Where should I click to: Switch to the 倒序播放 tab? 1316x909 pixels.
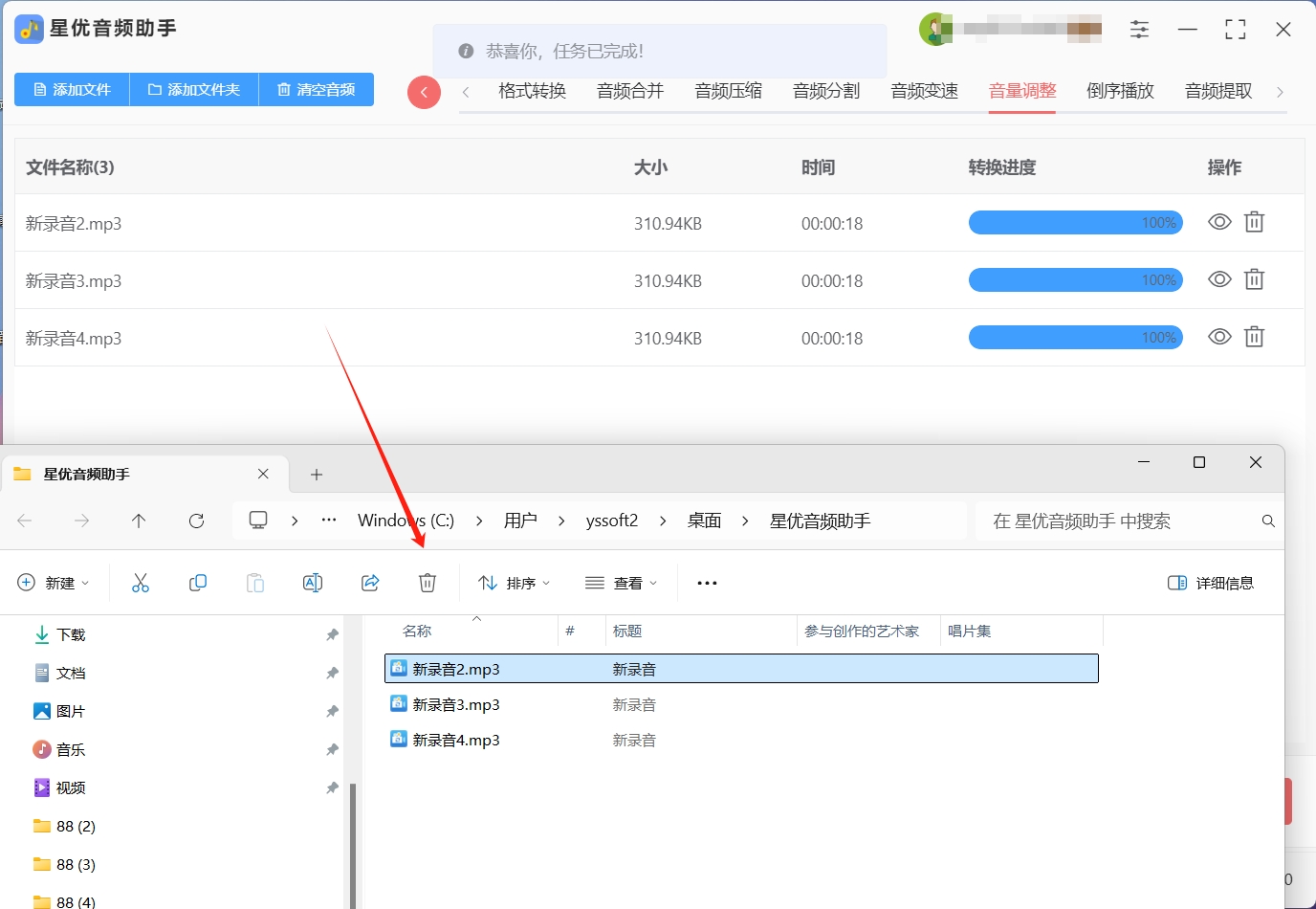1121,92
